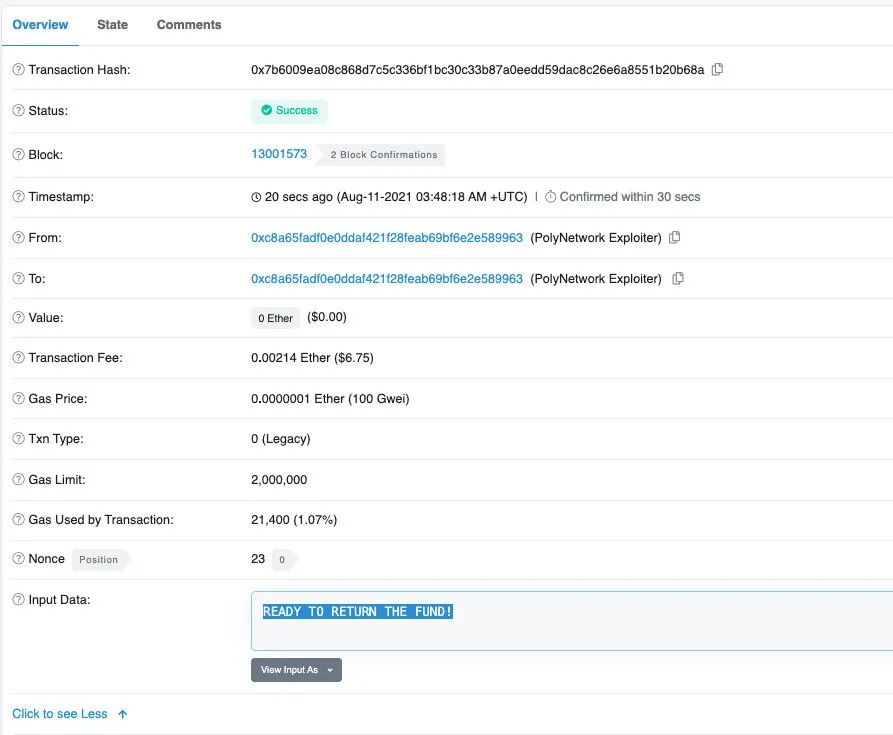Screen dimensions: 893x735
Task: Open the To address link
Action: 387,278
